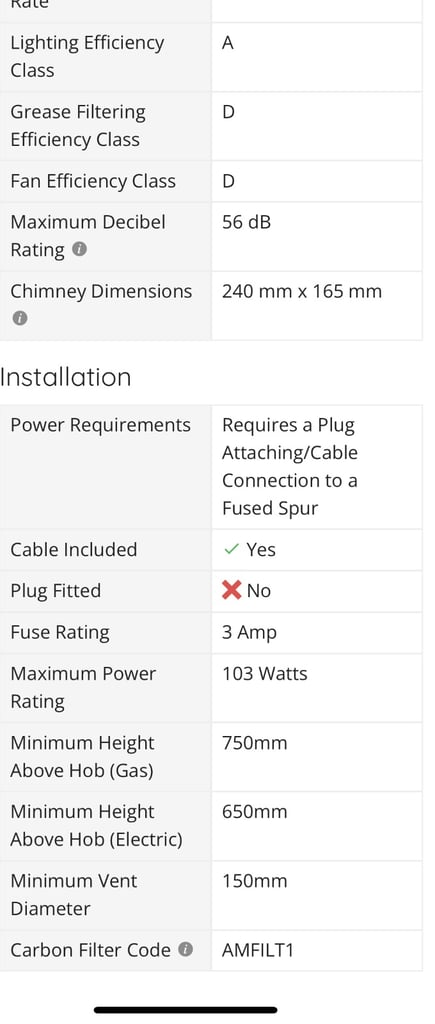Tap info icon next to Carbon Filter Code

click(186, 950)
